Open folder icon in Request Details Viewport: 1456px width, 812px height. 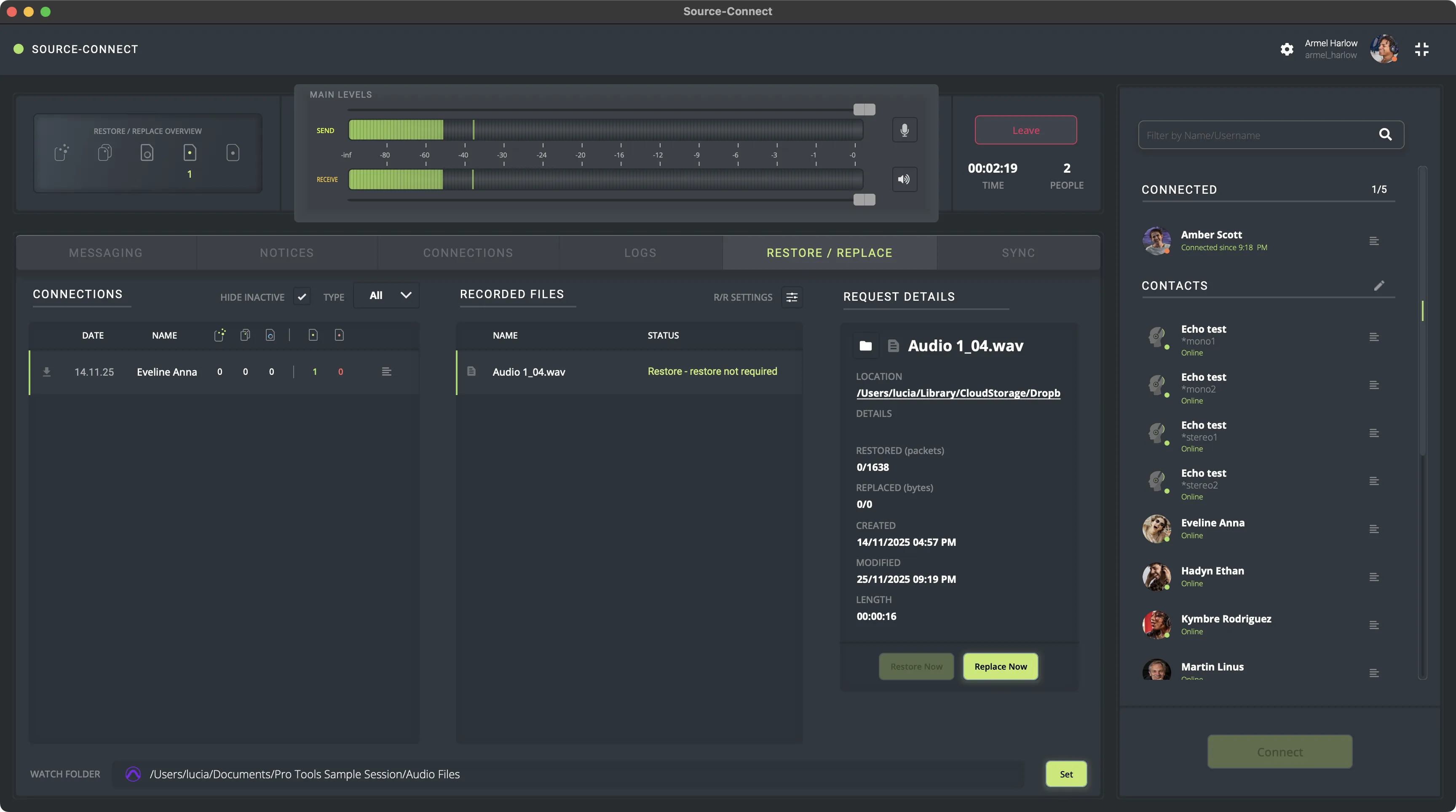click(865, 345)
